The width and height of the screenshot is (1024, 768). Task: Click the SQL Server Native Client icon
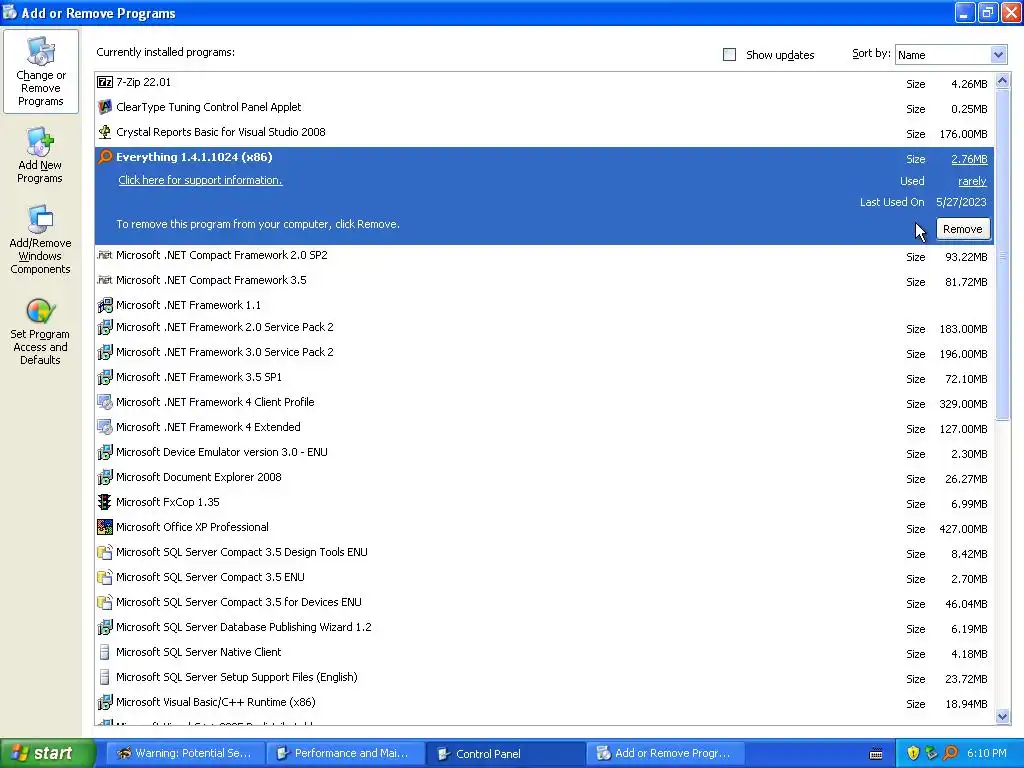pyautogui.click(x=104, y=652)
